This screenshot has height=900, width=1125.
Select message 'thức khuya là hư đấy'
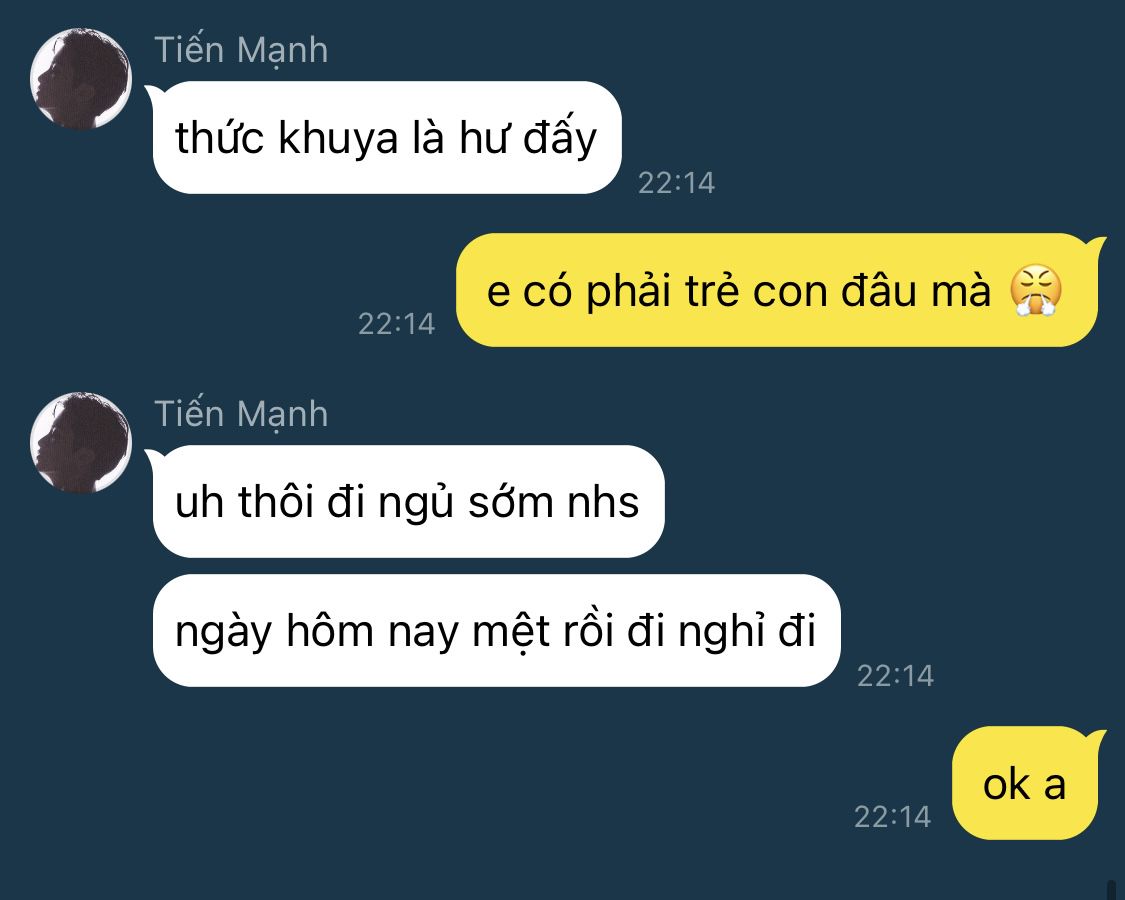tap(387, 138)
